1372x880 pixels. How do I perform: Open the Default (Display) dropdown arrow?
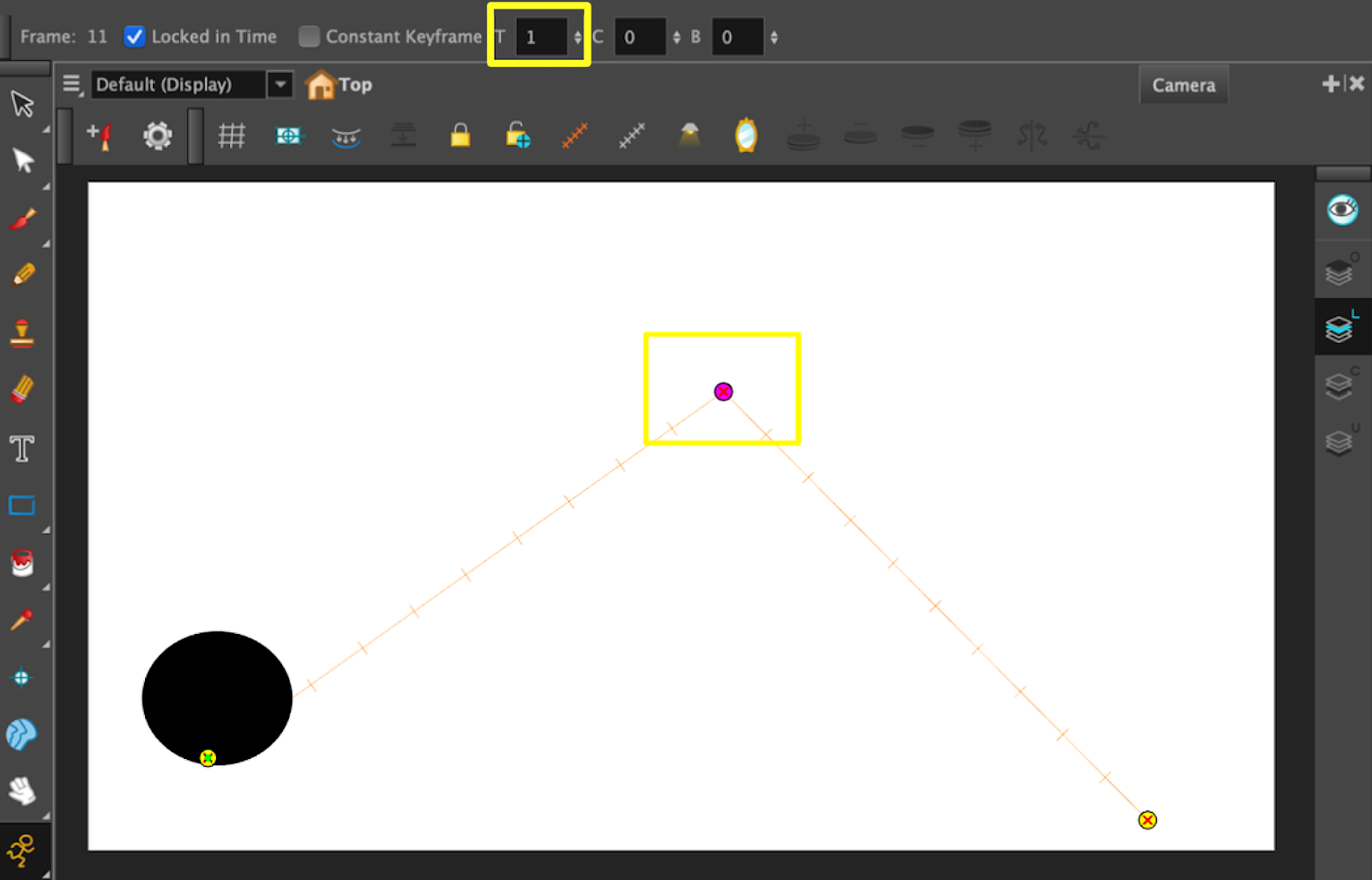(280, 85)
